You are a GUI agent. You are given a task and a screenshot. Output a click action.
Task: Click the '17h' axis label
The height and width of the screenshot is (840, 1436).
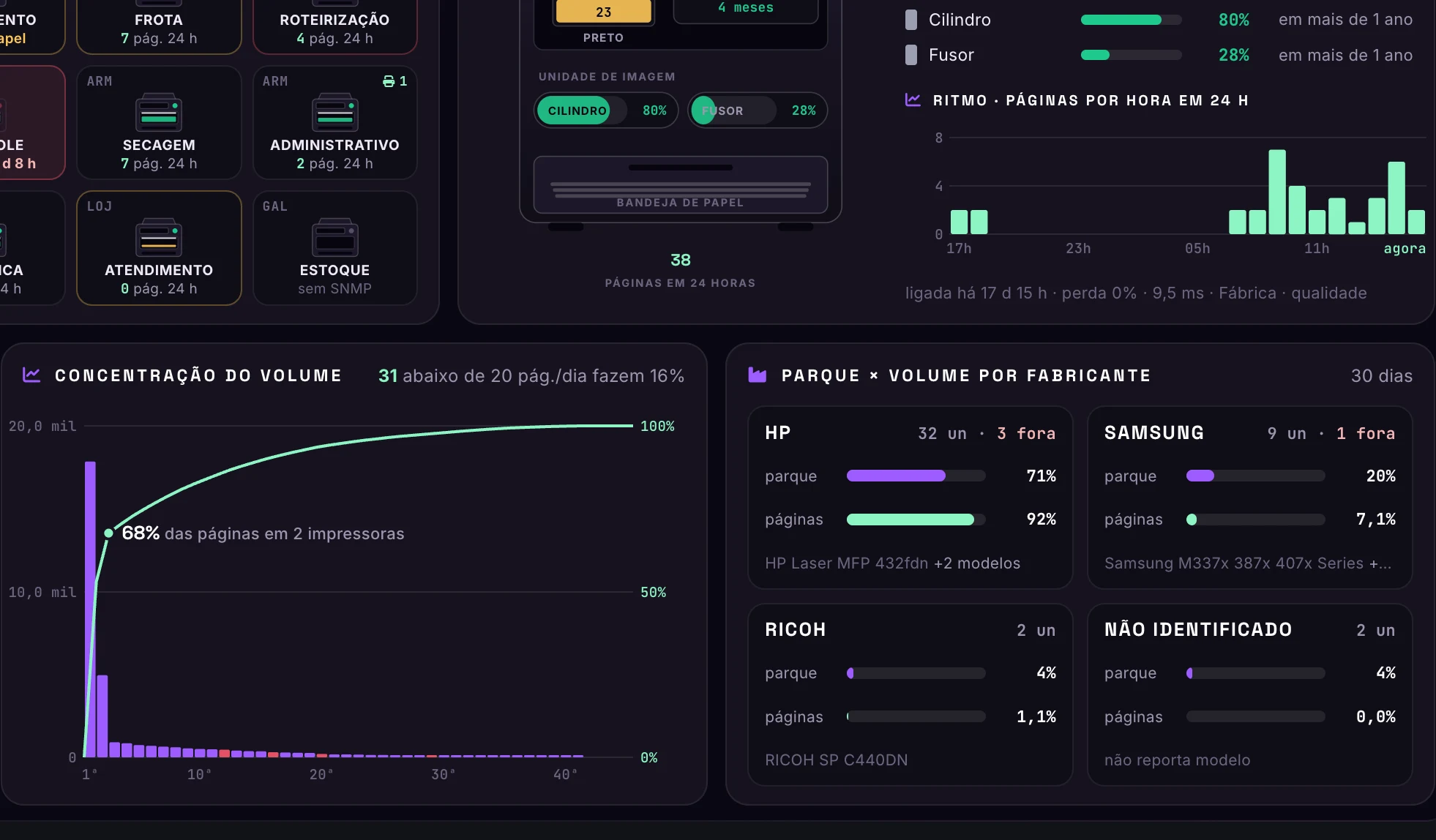coord(959,249)
